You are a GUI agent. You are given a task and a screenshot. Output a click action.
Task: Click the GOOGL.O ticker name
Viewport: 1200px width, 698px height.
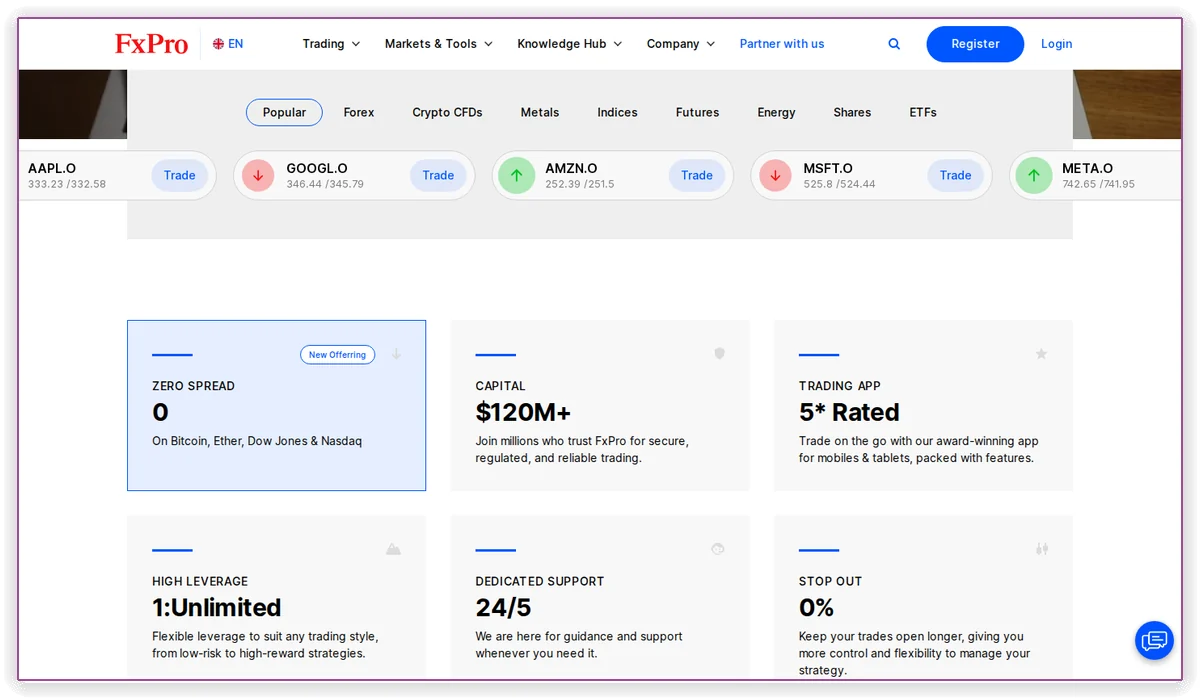point(317,168)
